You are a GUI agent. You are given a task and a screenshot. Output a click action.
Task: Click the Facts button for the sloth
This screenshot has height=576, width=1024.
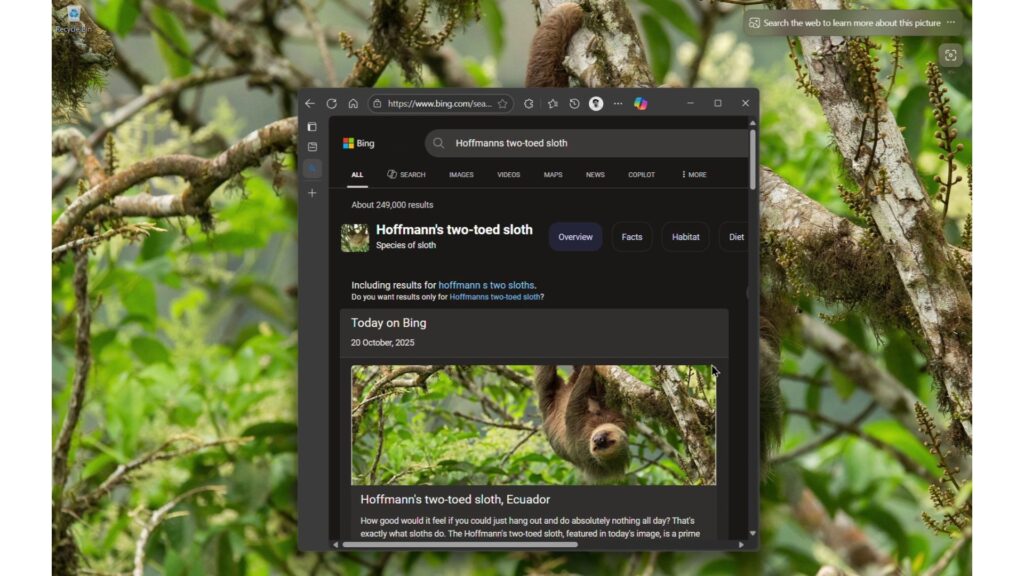click(631, 237)
